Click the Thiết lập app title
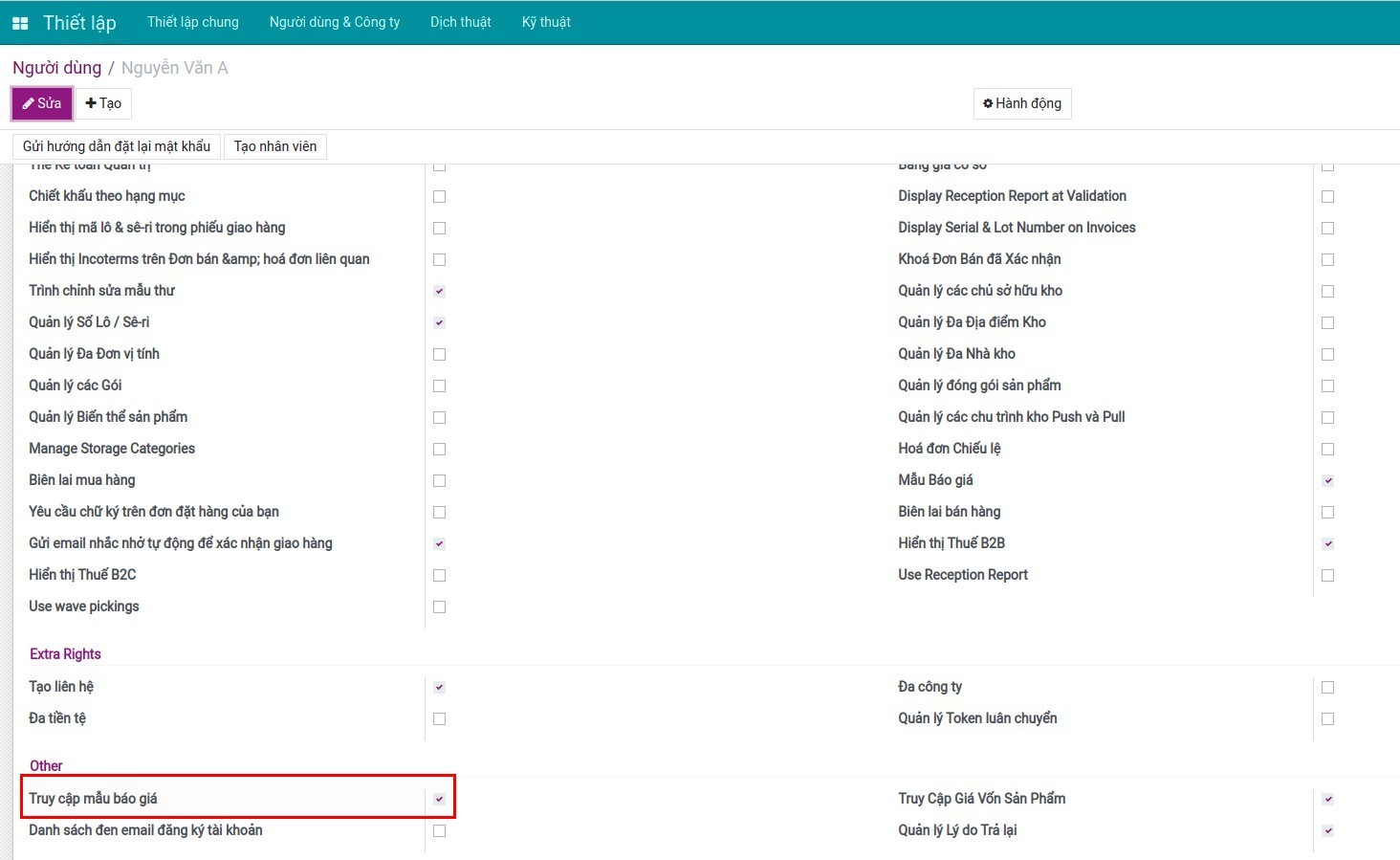 [79, 23]
